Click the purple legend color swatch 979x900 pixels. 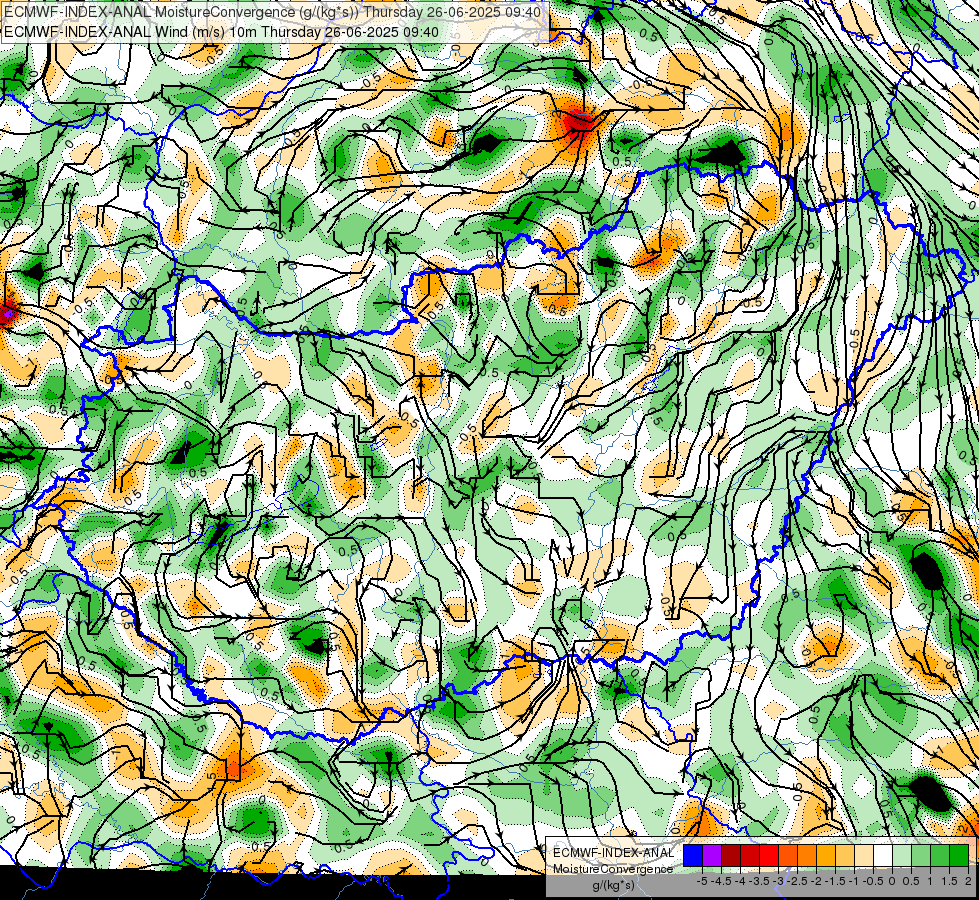point(712,856)
